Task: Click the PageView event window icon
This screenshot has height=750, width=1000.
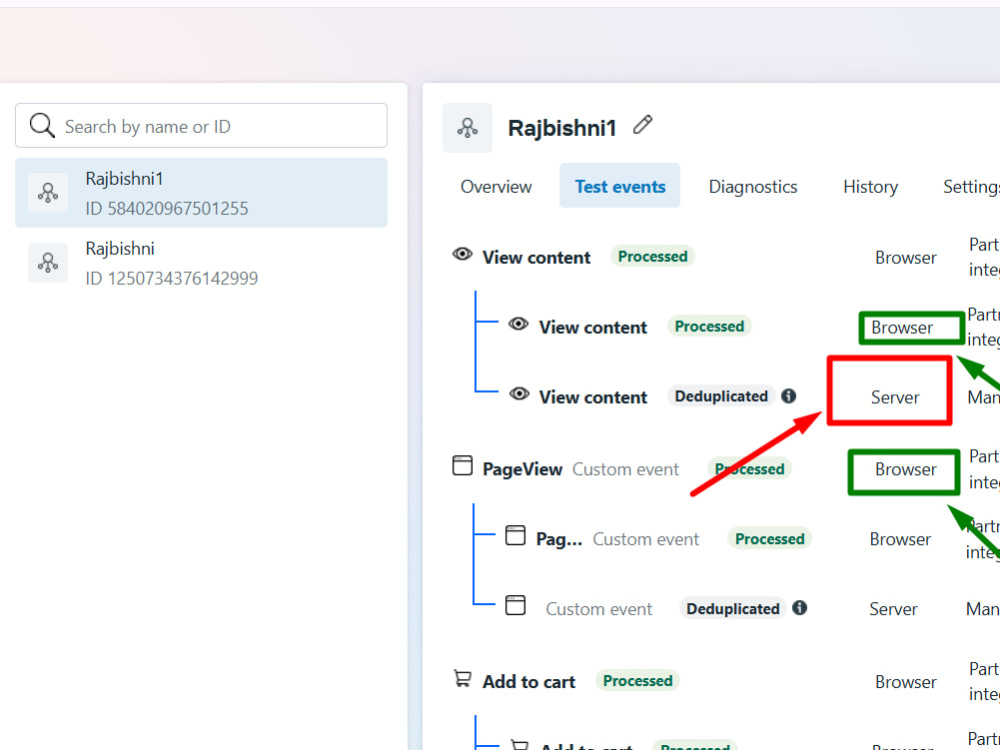Action: (462, 466)
